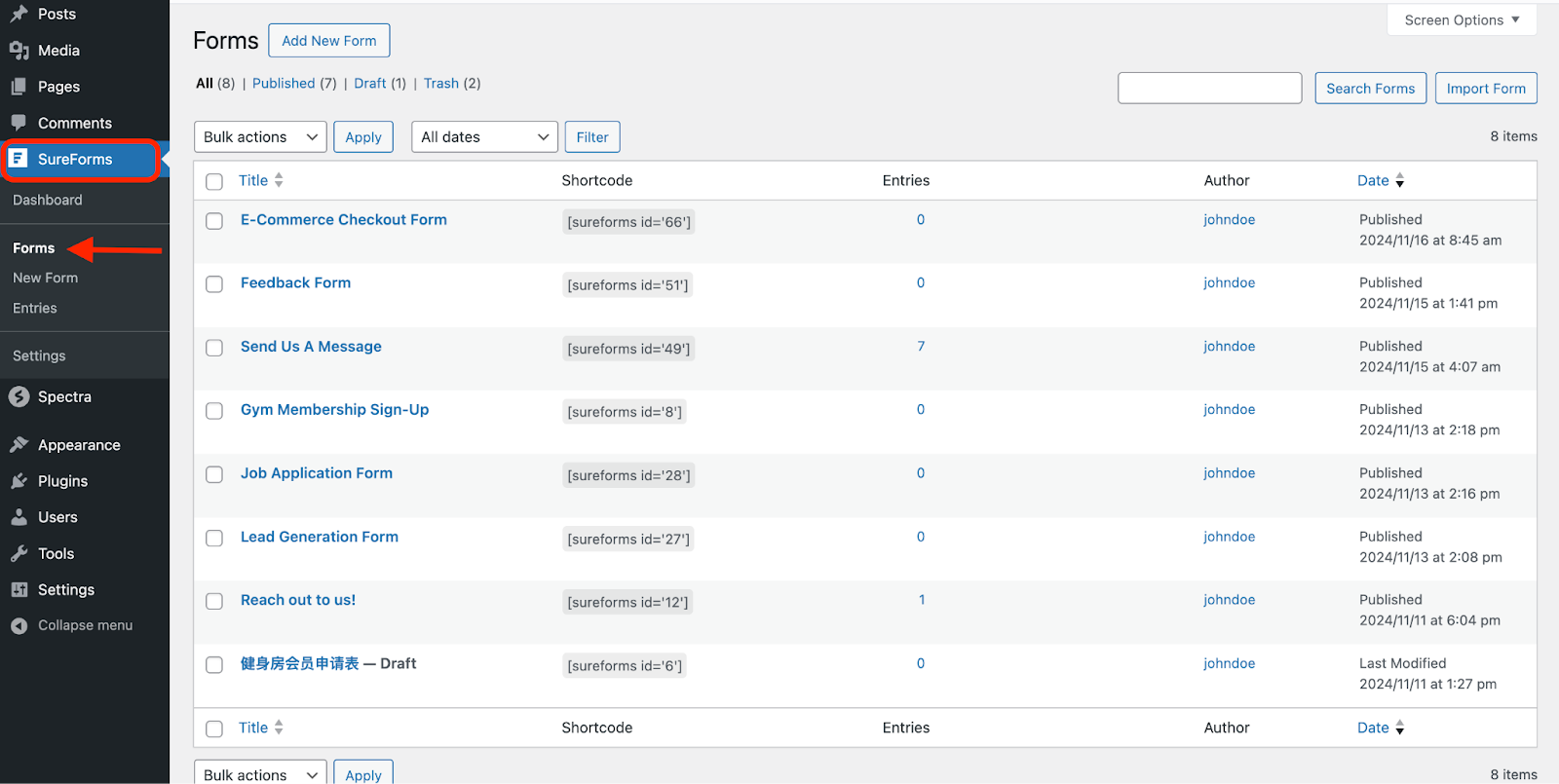Viewport: 1559px width, 784px height.
Task: Open the top Bulk actions dropdown
Action: [260, 137]
